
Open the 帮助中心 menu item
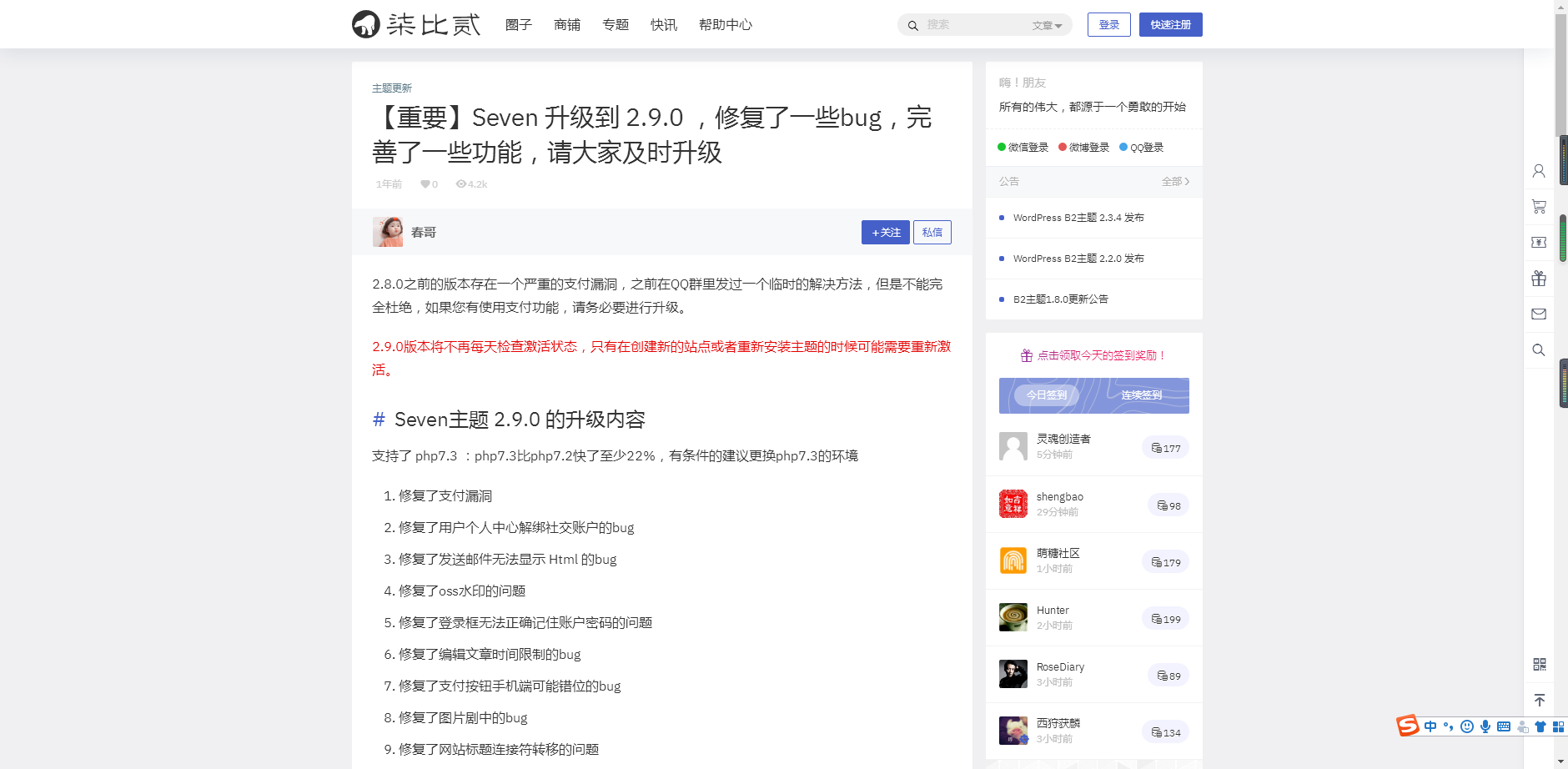click(x=725, y=25)
